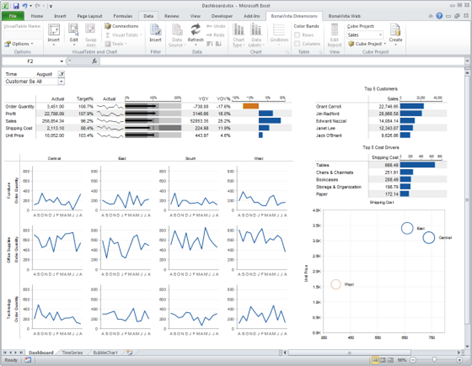Open the Customer Segment All dropdown
The height and width of the screenshot is (366, 472).
coord(61,81)
